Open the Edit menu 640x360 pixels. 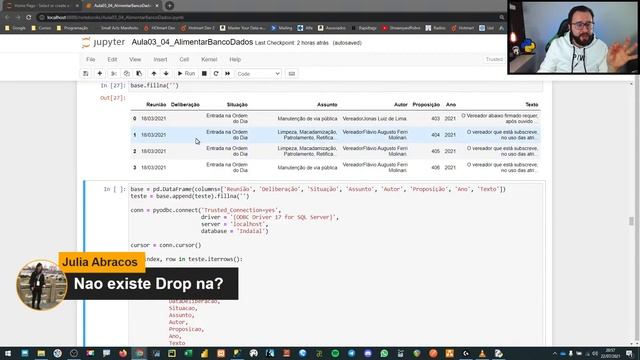112,60
